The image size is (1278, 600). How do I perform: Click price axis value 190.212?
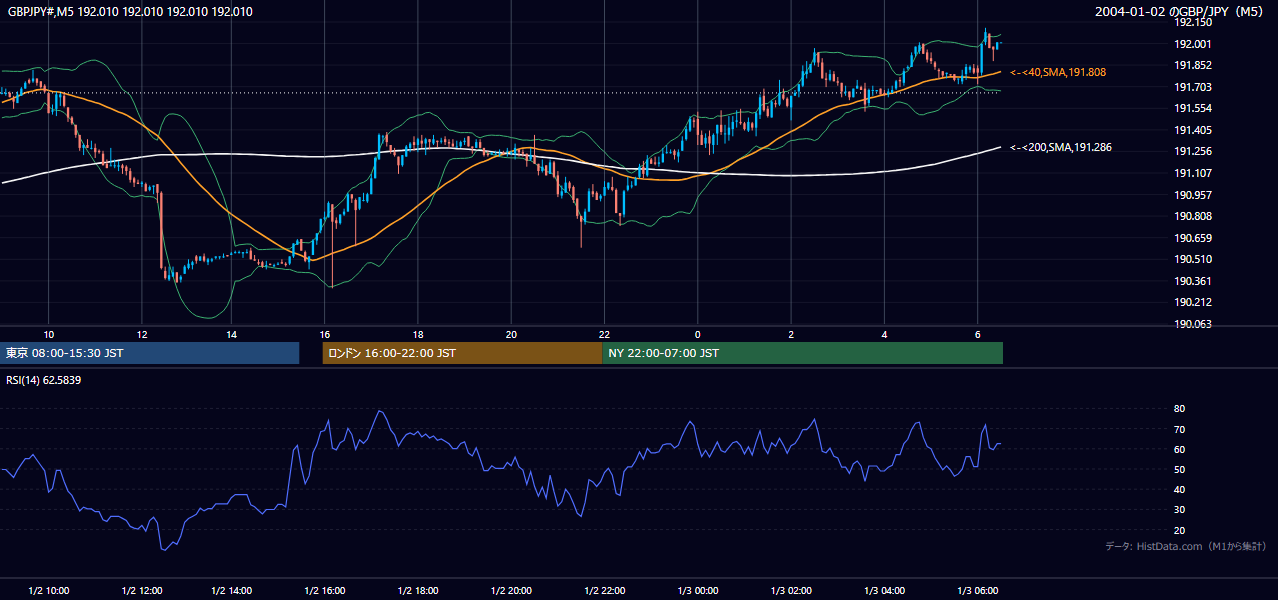[1192, 302]
